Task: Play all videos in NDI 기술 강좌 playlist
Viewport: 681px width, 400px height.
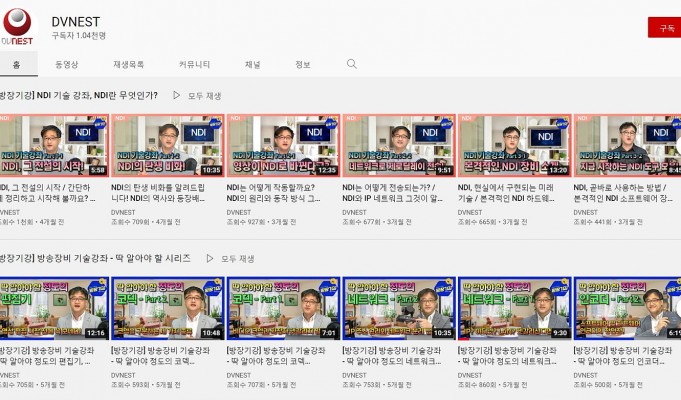Action: (x=197, y=95)
